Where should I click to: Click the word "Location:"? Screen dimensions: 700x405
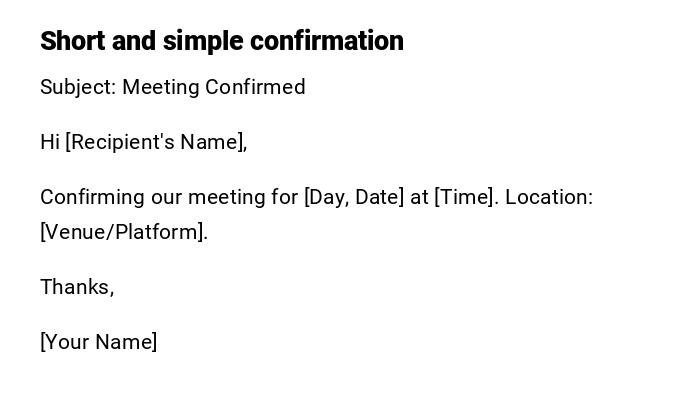click(549, 197)
